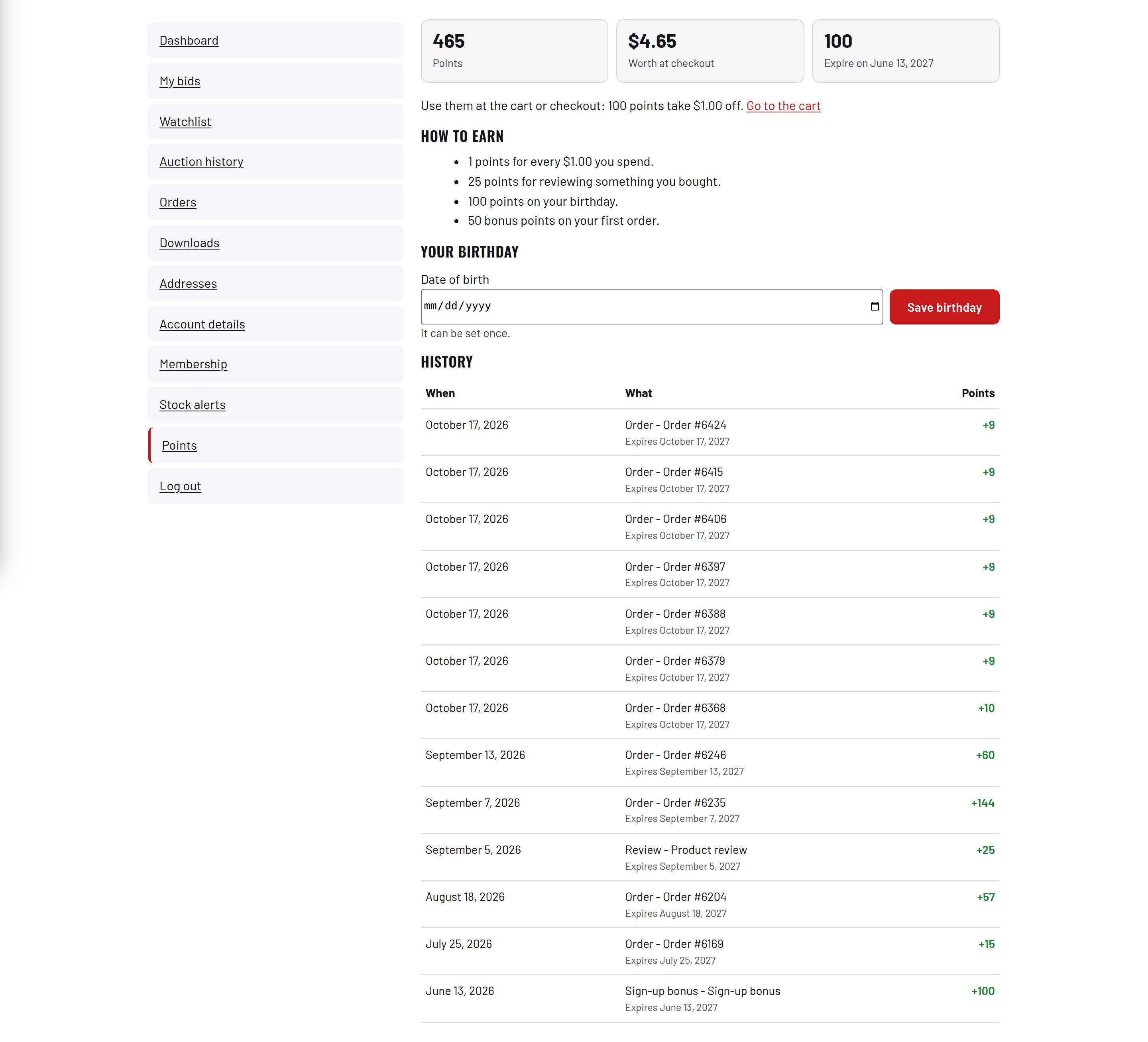Click the Save birthday button
The height and width of the screenshot is (1042, 1148).
(x=944, y=307)
